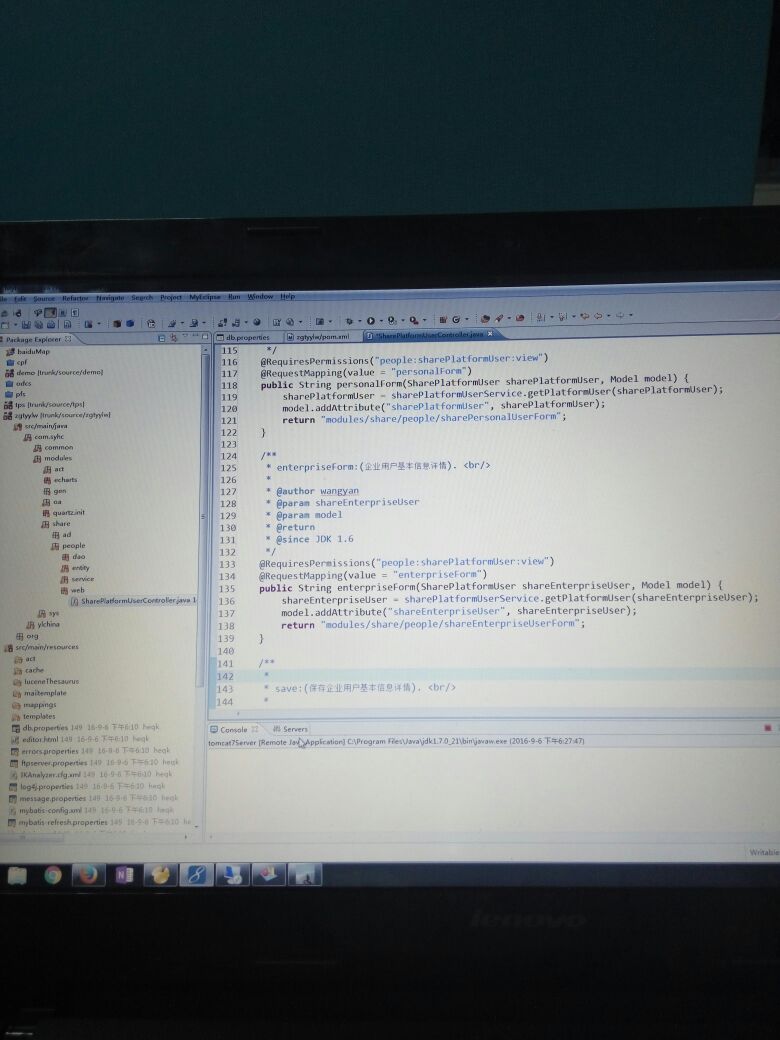Open the Servers view tab
Screen dimensions: 780x1040
294,729
